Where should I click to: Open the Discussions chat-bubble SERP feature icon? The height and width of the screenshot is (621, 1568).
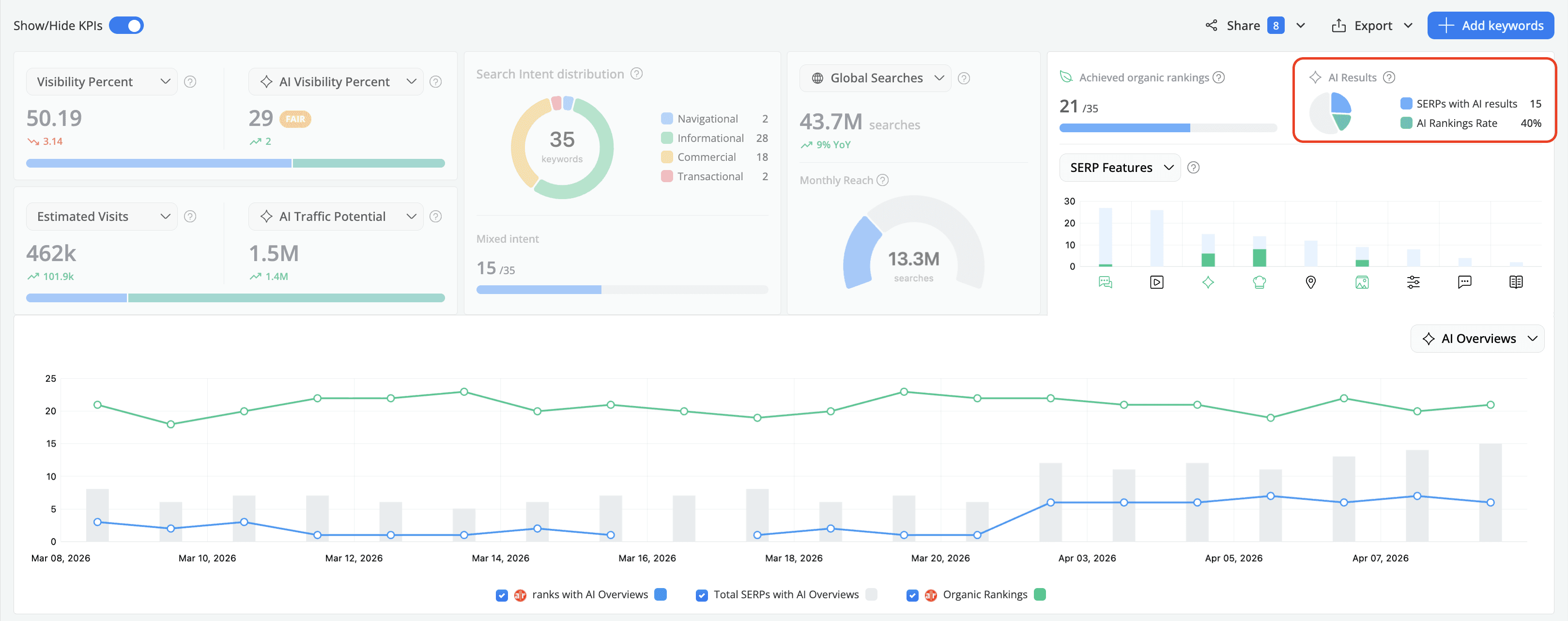[1464, 282]
